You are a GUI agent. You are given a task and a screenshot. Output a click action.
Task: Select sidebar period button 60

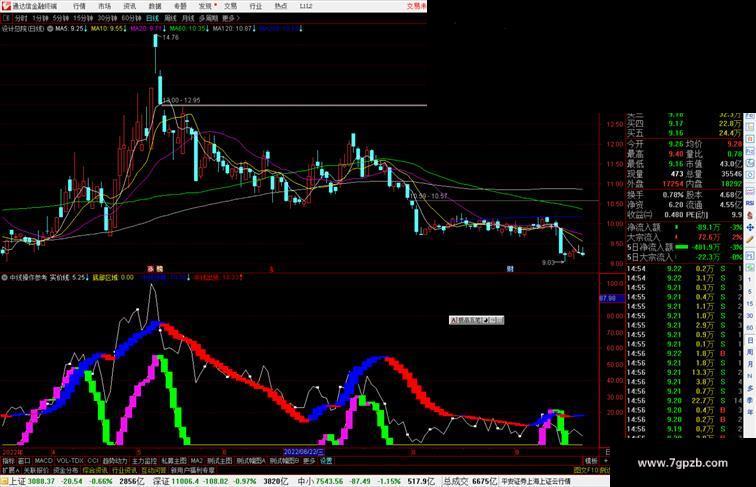(x=750, y=328)
